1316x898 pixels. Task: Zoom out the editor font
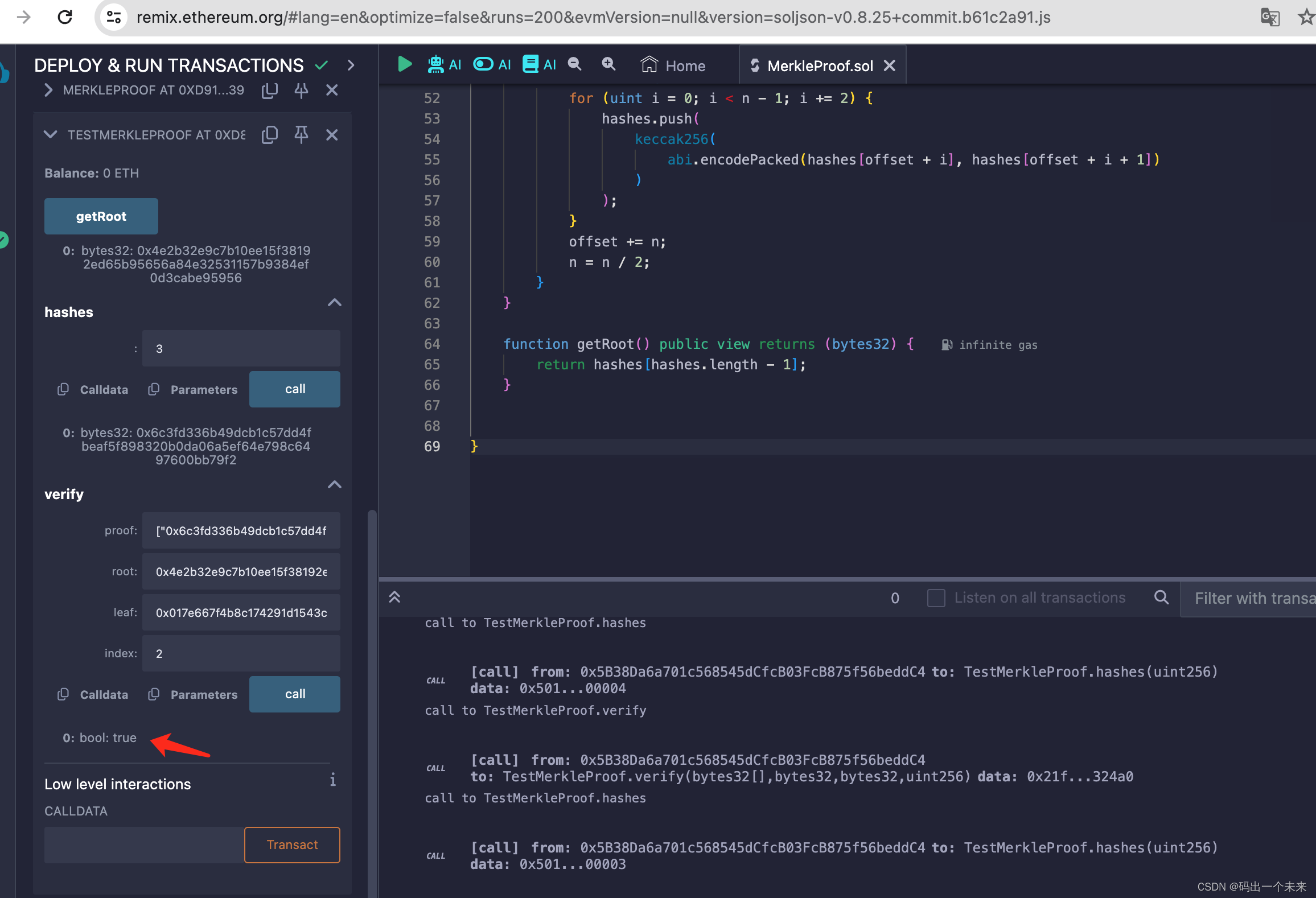click(x=575, y=64)
